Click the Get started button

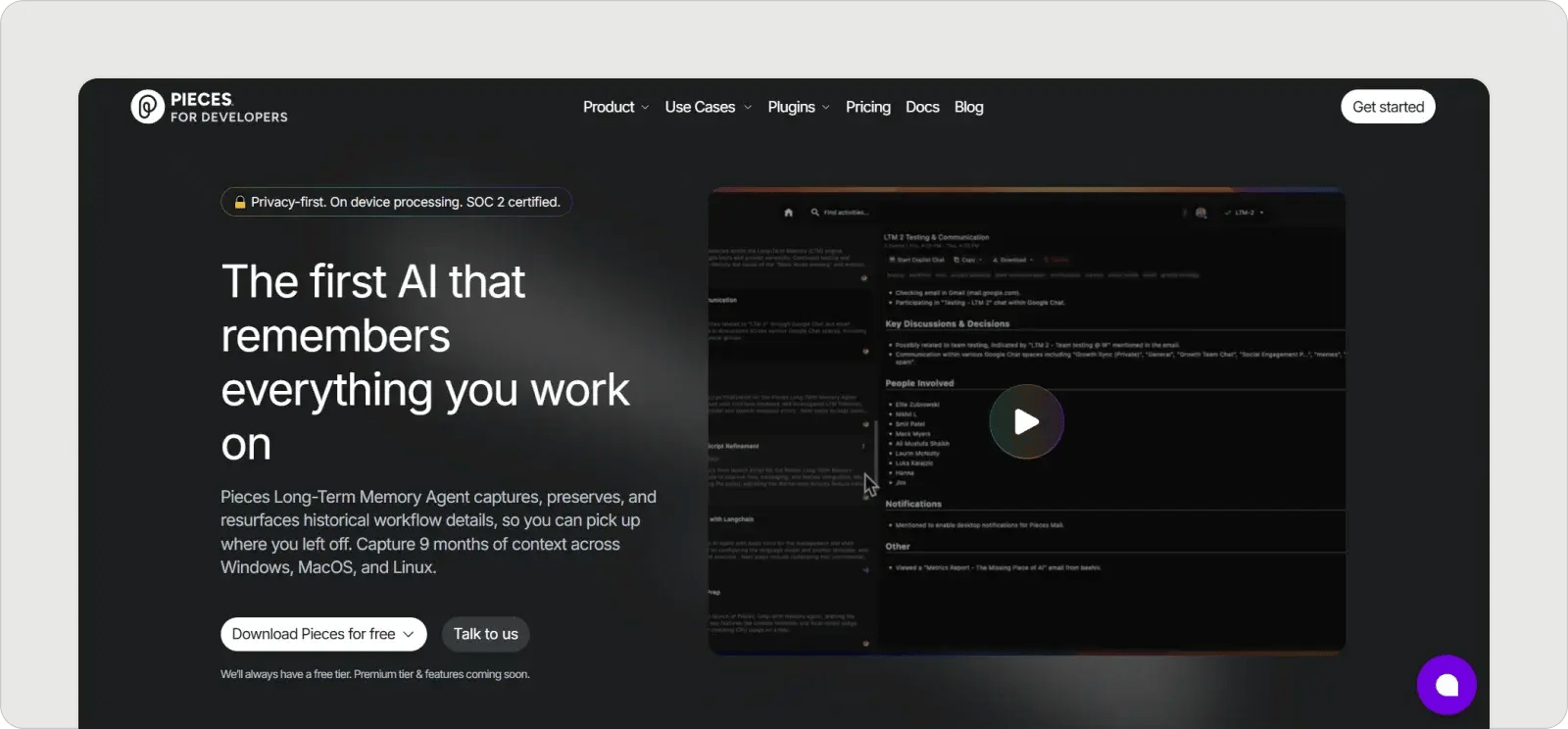(1388, 107)
